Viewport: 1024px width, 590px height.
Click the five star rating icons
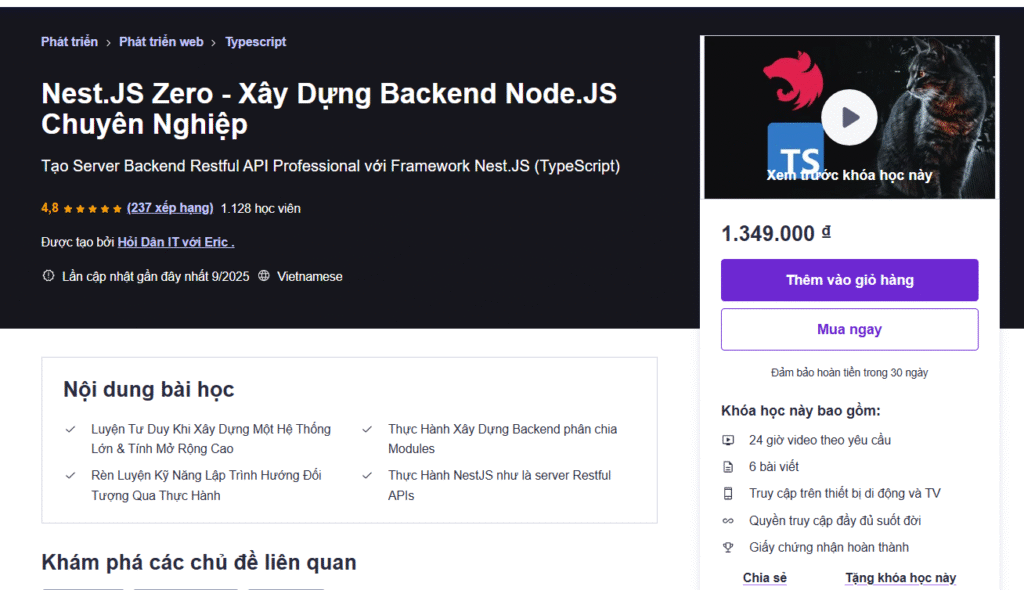point(93,209)
